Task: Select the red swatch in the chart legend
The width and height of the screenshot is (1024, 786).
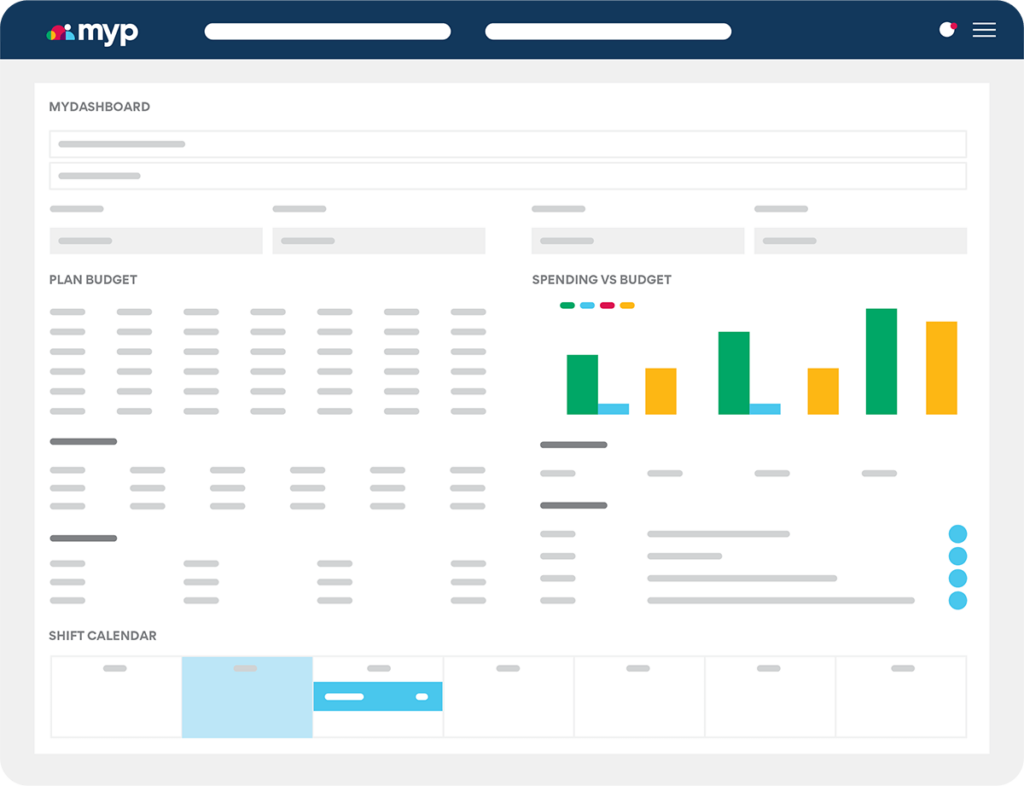Action: 608,305
